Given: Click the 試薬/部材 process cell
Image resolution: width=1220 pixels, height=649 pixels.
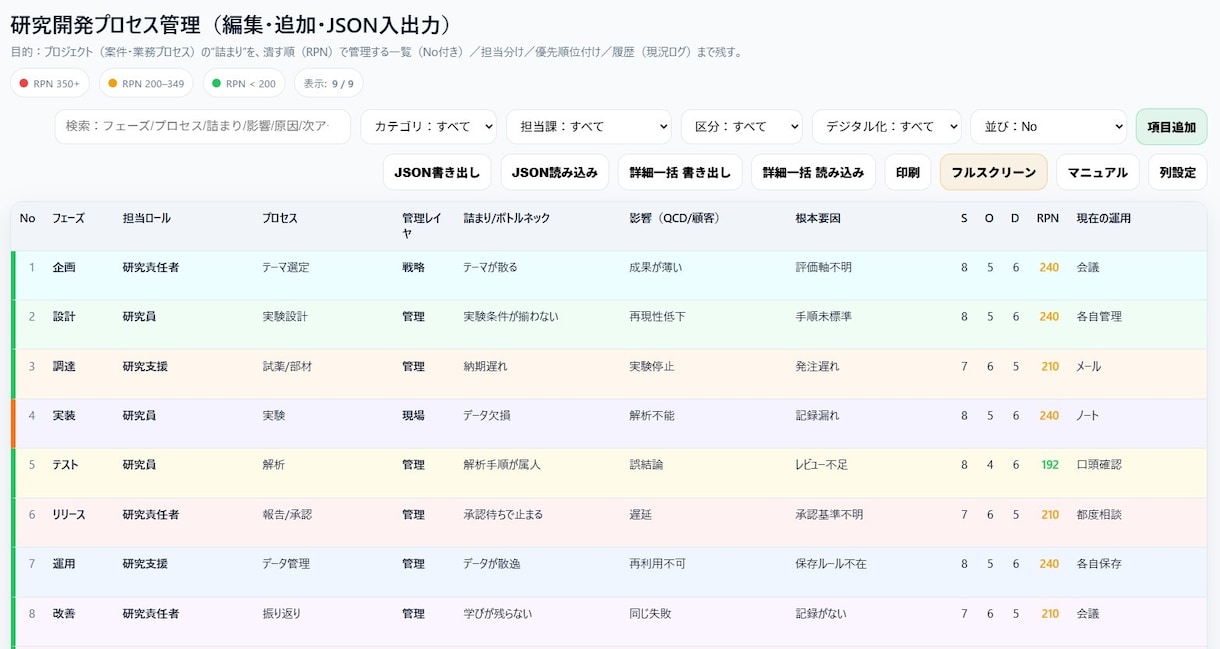Looking at the screenshot, I should pos(287,366).
